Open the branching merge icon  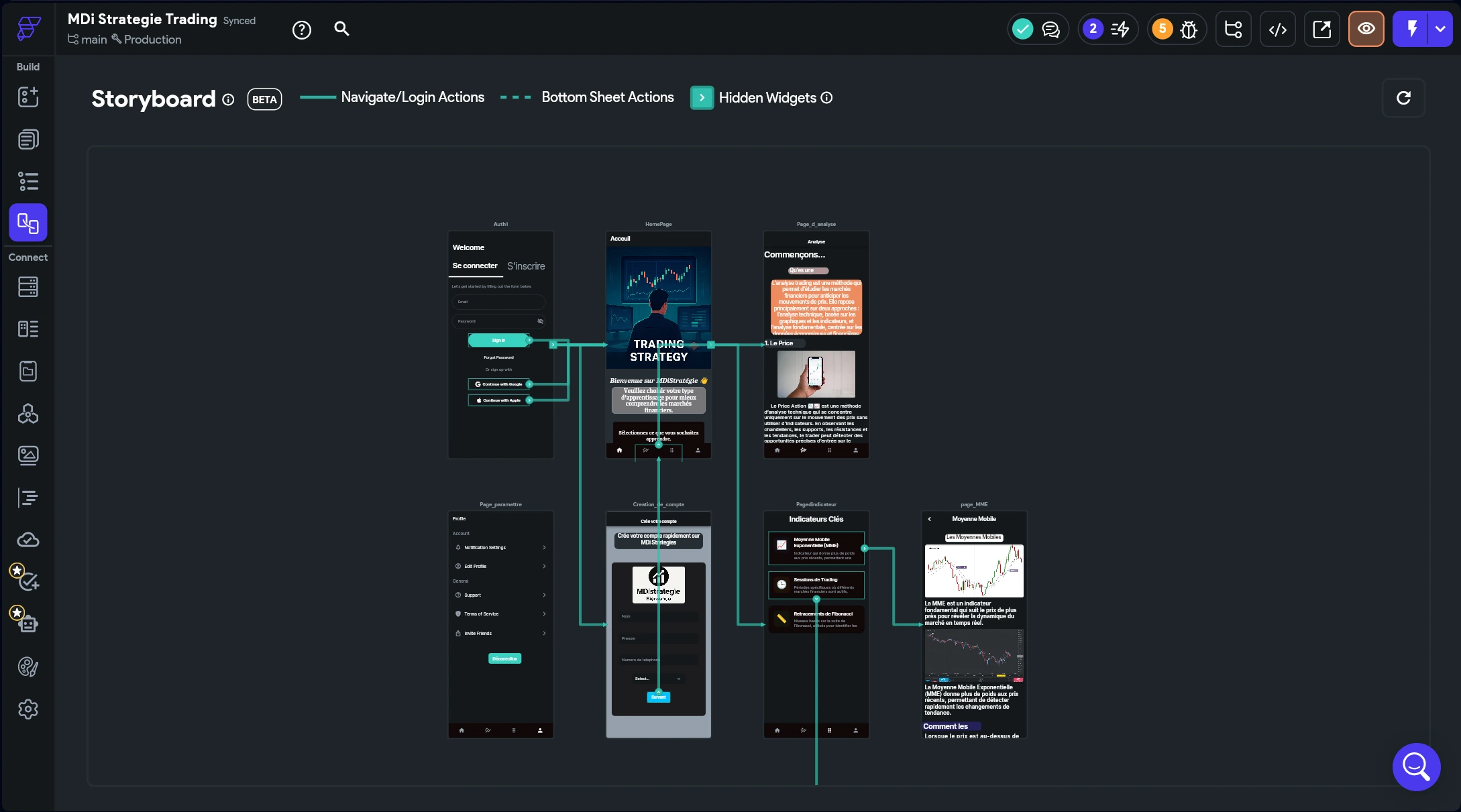tap(1233, 29)
